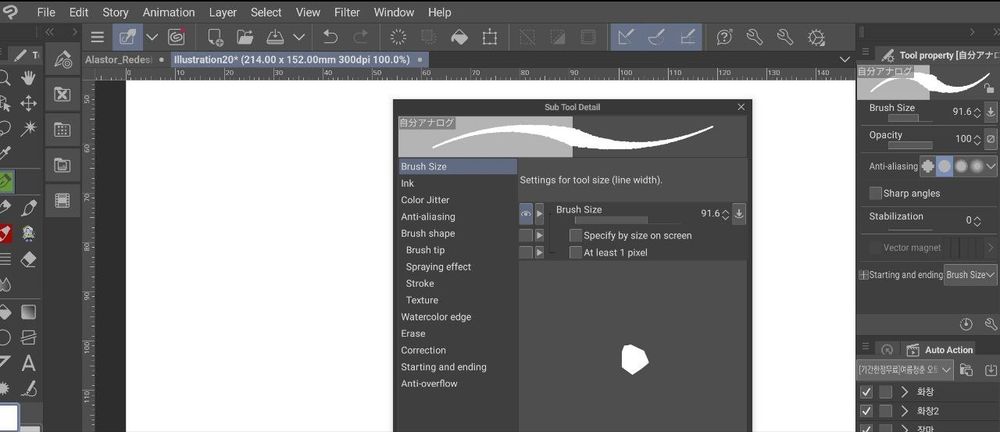Click the gear settings icon in the command bar
Screen dimensions: 1000x432
coord(816,37)
